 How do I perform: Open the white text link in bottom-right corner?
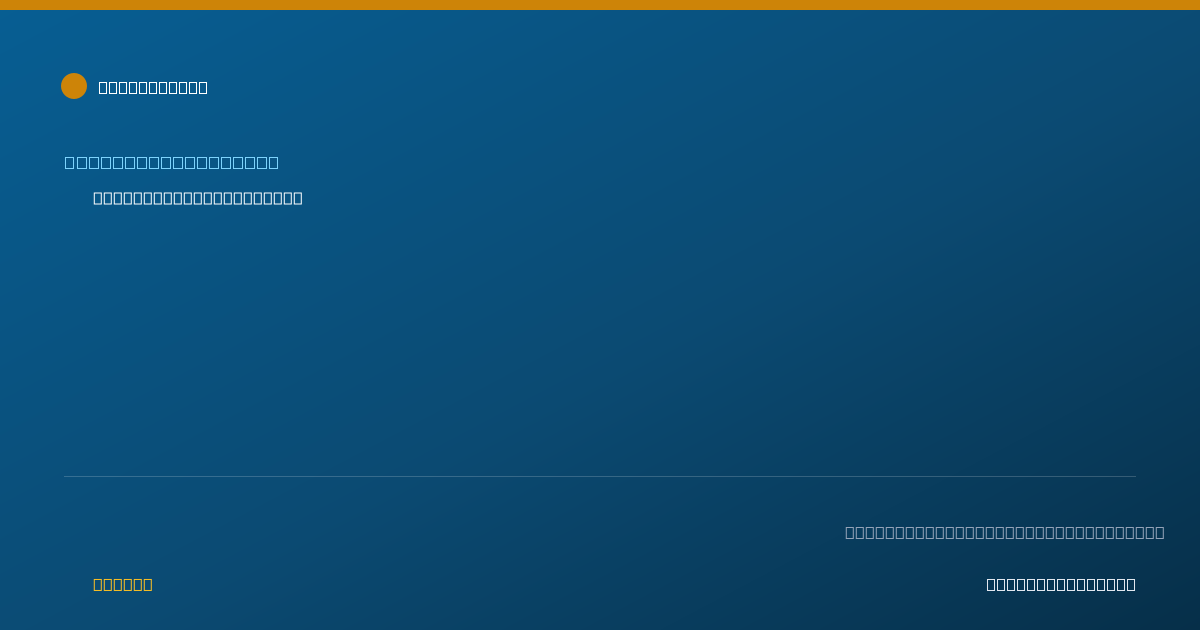(1061, 585)
